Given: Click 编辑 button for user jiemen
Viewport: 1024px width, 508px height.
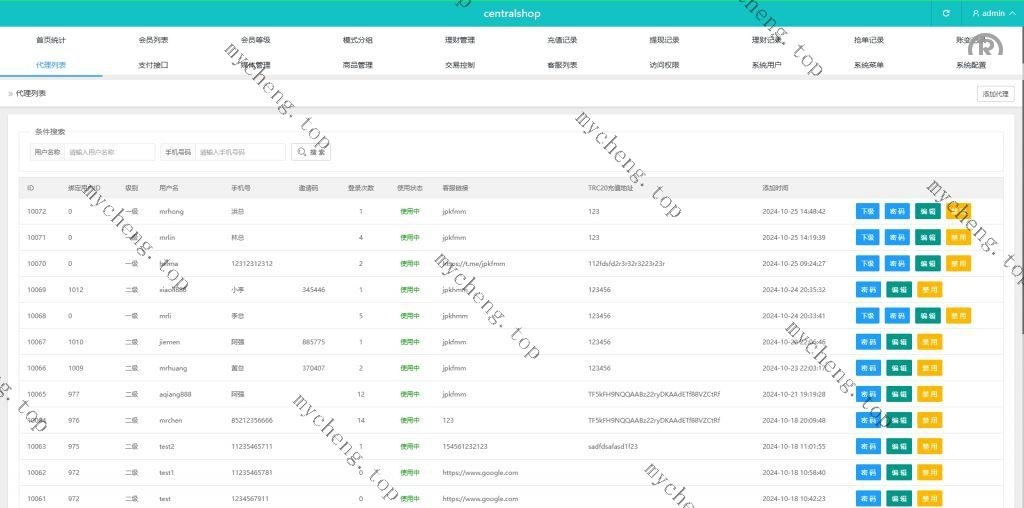Looking at the screenshot, I should tap(899, 341).
